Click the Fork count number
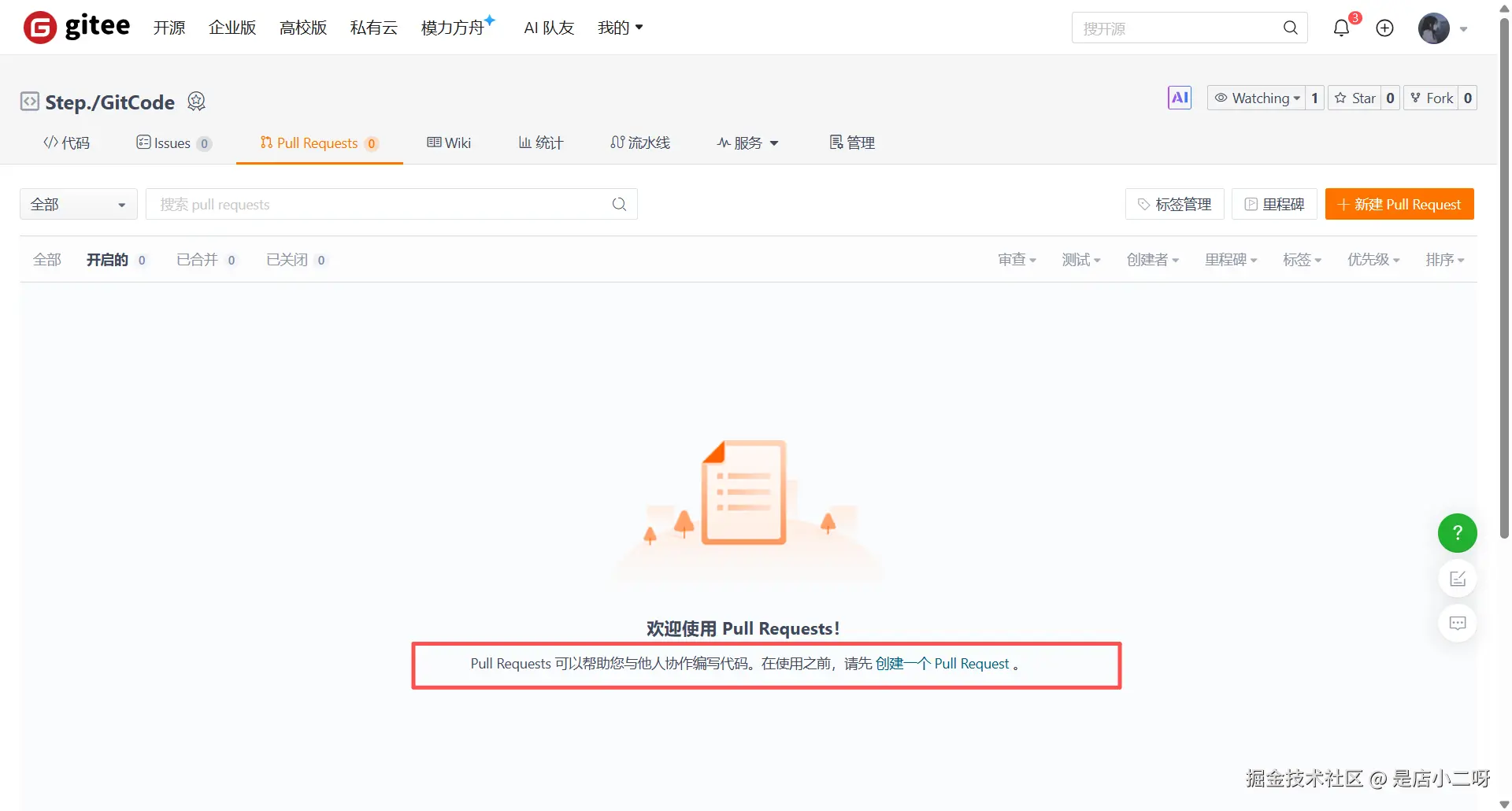 click(x=1468, y=98)
